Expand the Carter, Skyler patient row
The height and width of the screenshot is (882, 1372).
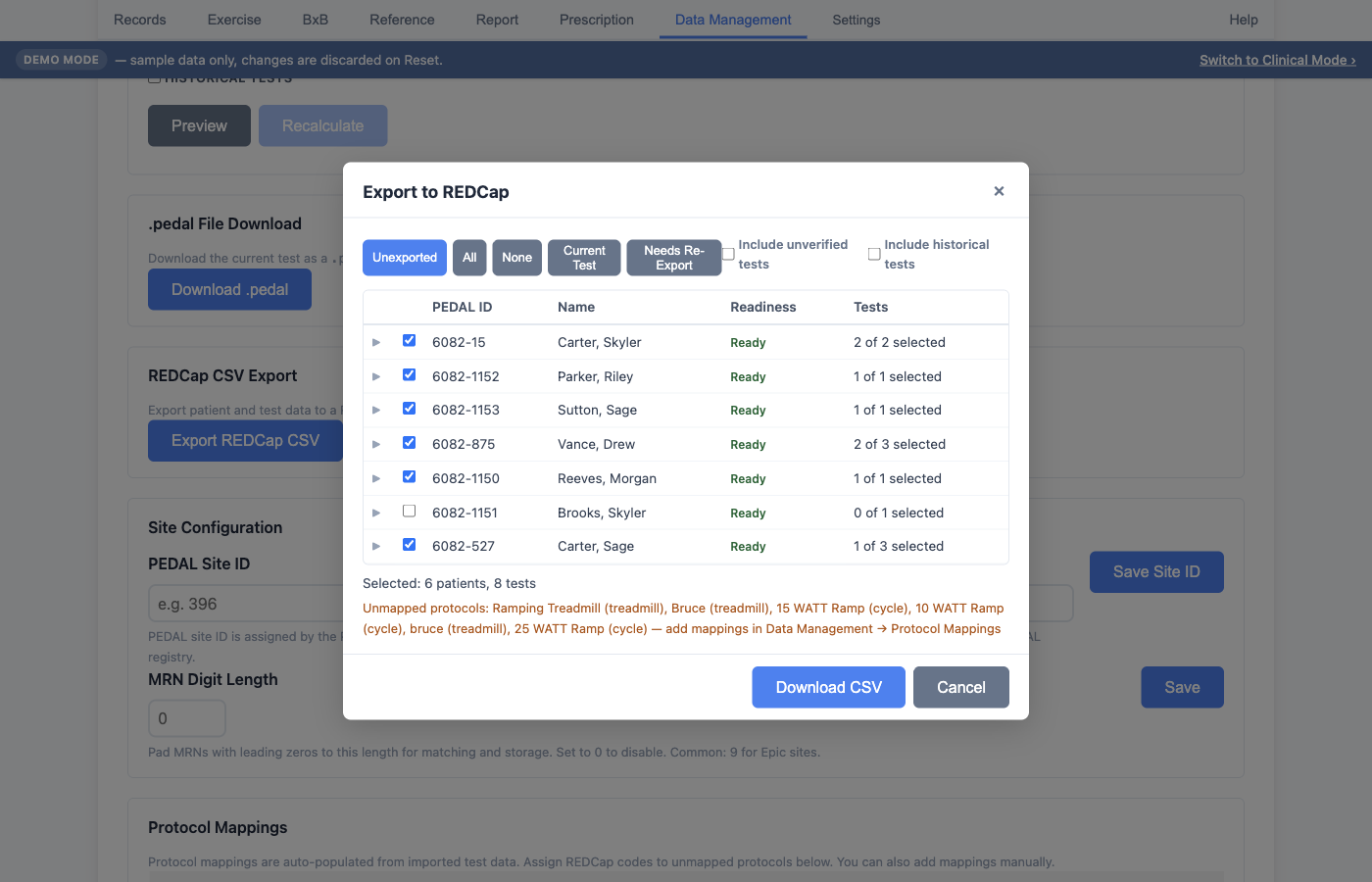coord(376,342)
